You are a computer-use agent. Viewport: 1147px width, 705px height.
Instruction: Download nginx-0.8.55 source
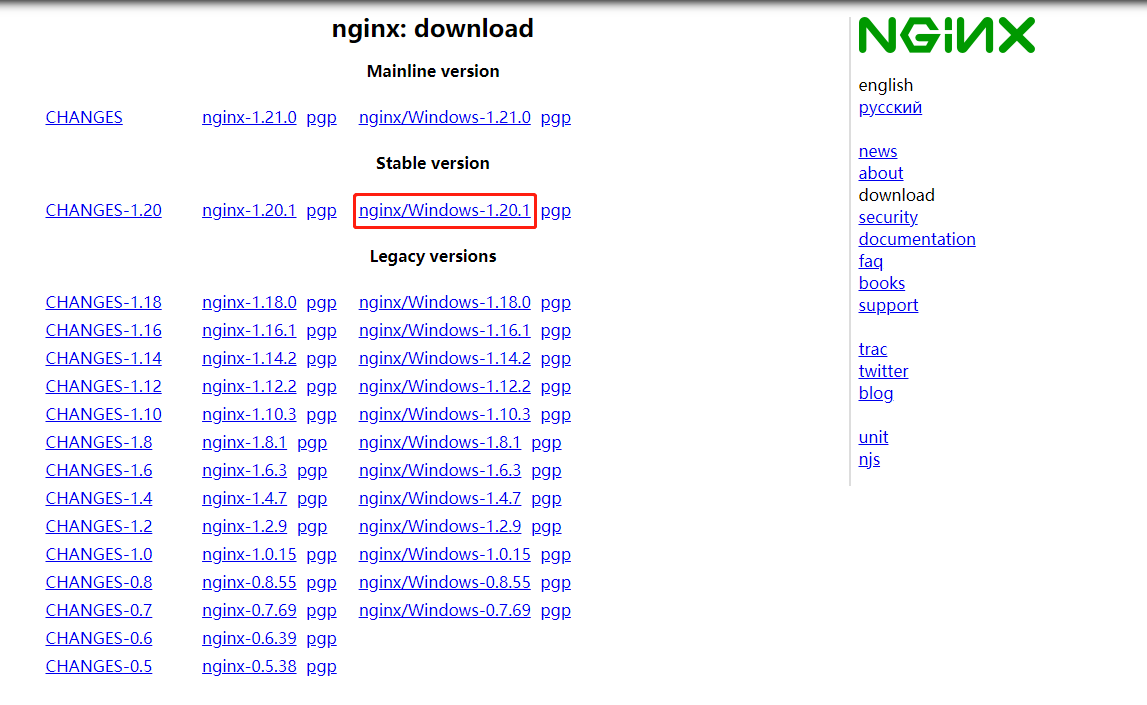point(249,582)
